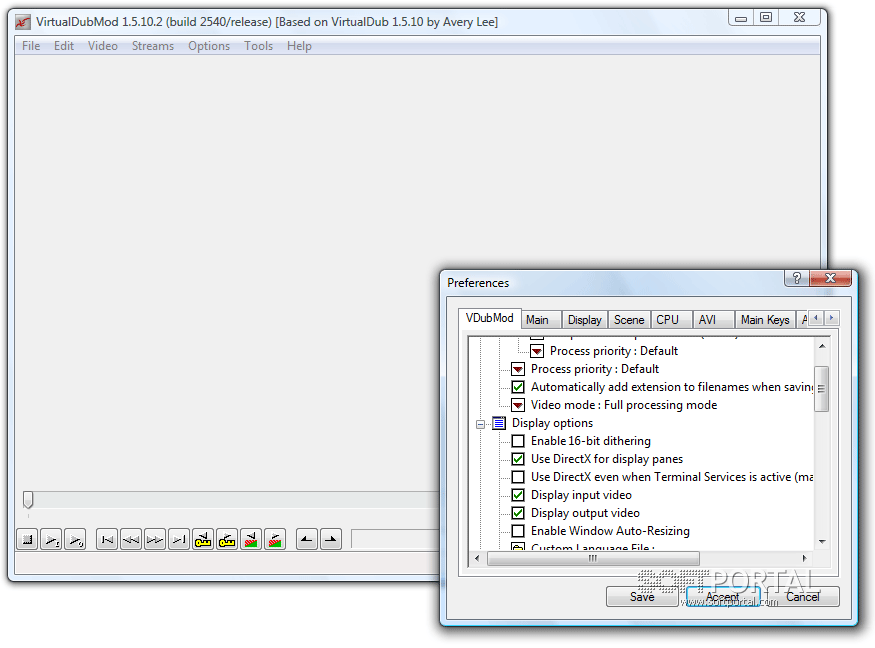Click the Display options list icon
875x648 pixels.
click(499, 423)
